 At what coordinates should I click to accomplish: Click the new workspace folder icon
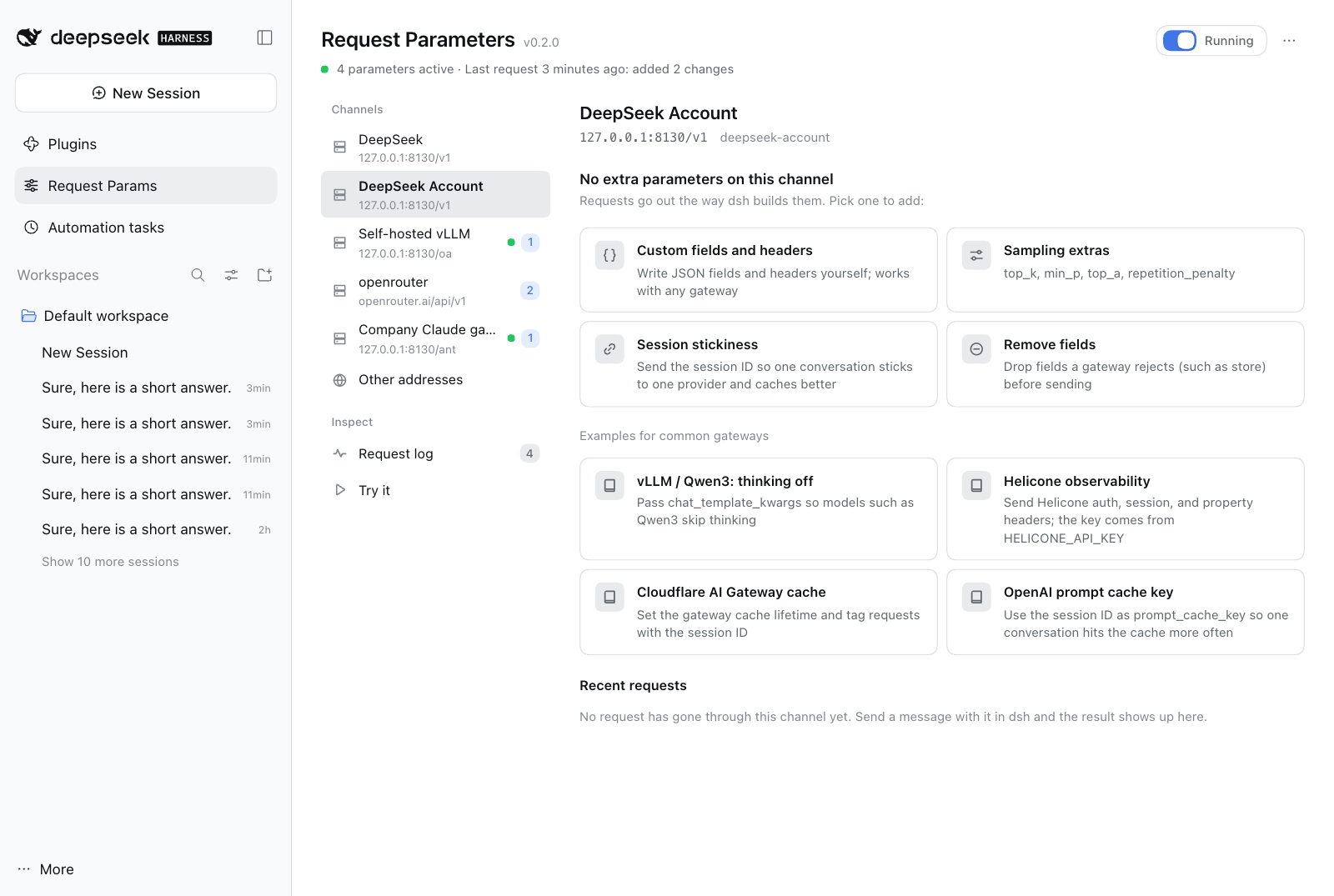click(x=264, y=275)
